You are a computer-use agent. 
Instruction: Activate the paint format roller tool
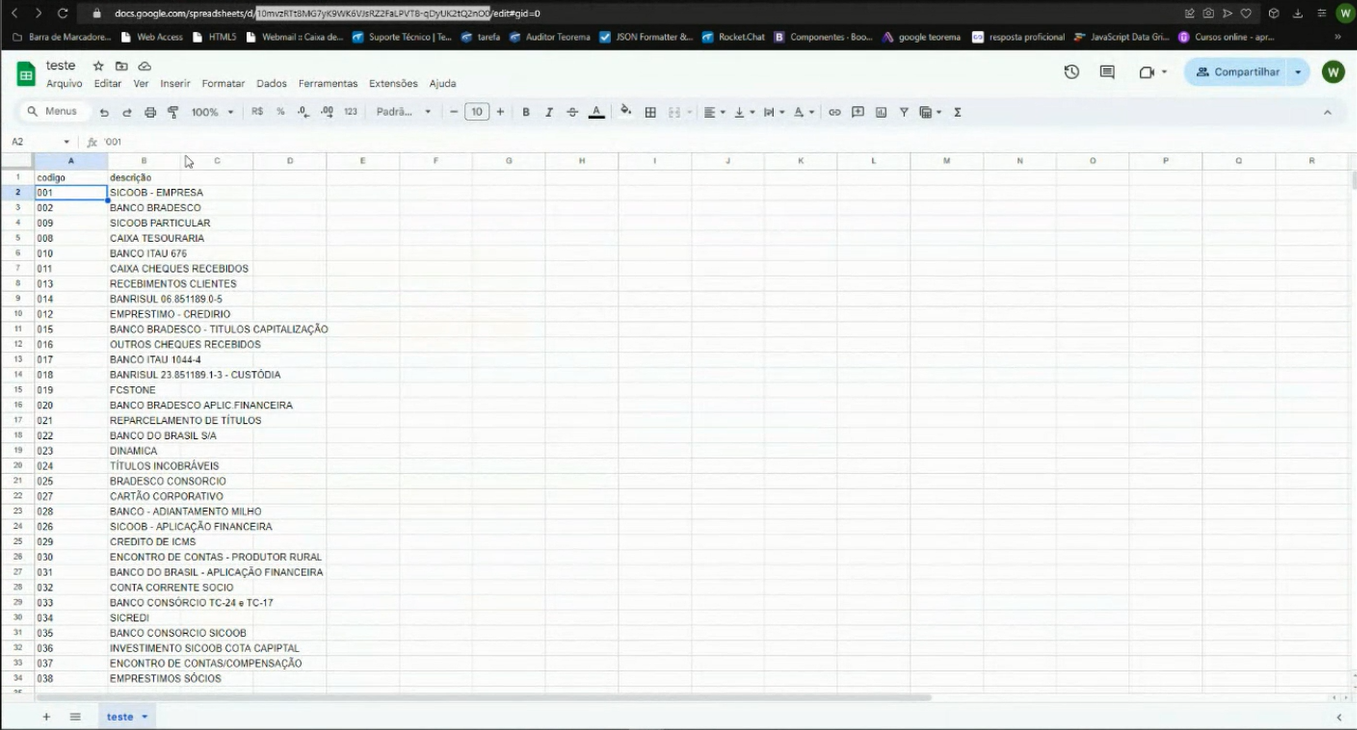pos(173,112)
